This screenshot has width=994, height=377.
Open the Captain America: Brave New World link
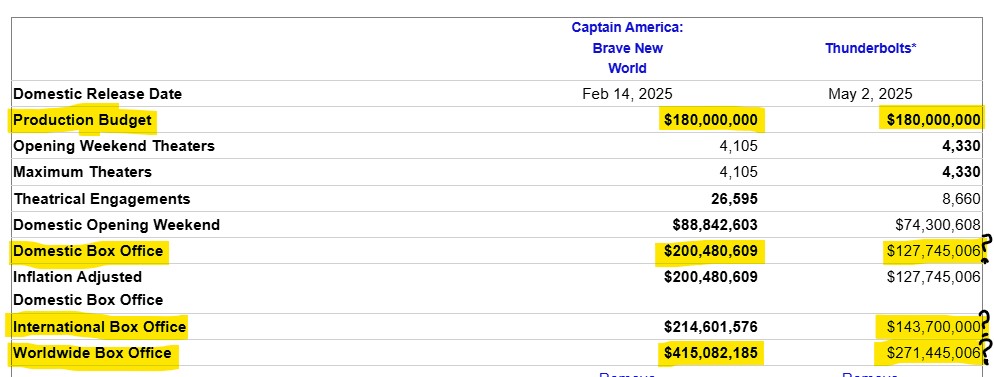628,48
